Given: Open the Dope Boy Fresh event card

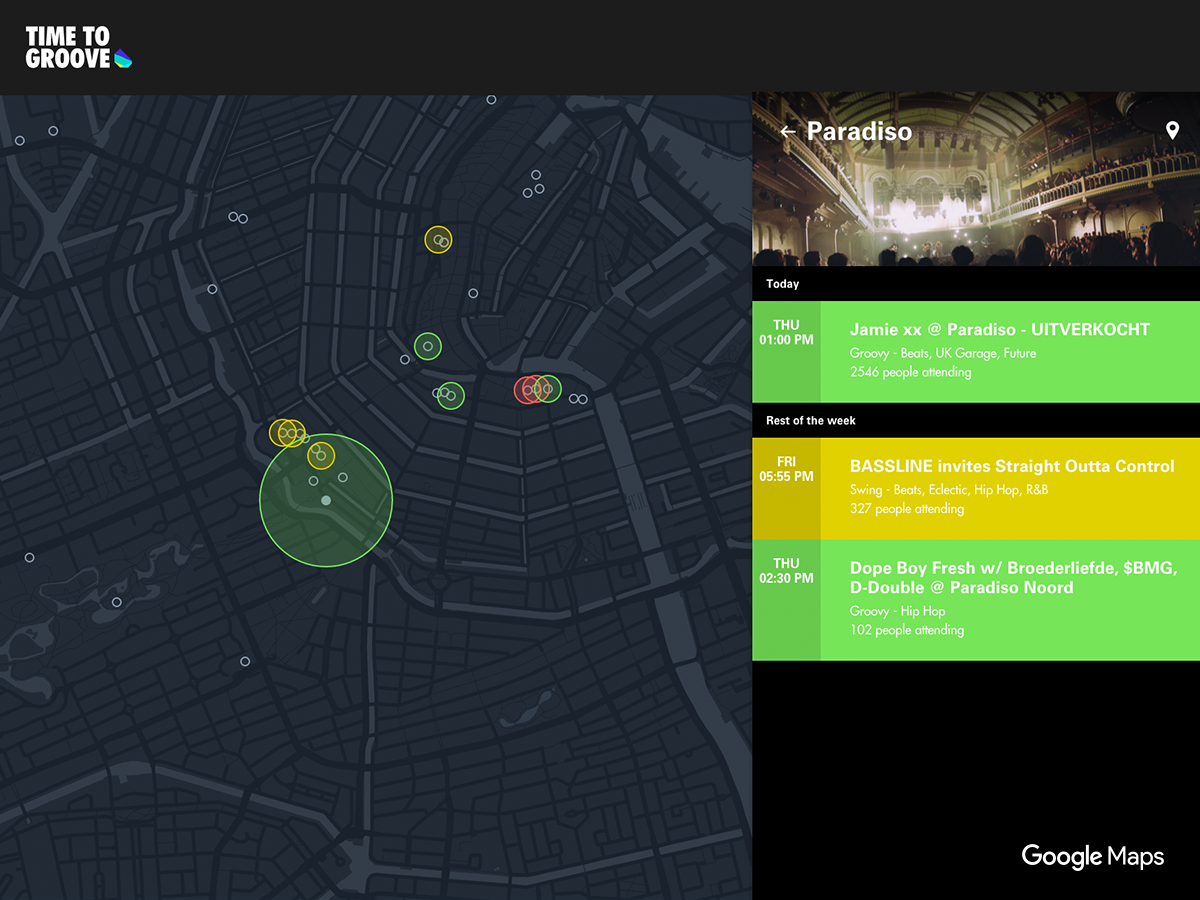Looking at the screenshot, I should [976, 600].
